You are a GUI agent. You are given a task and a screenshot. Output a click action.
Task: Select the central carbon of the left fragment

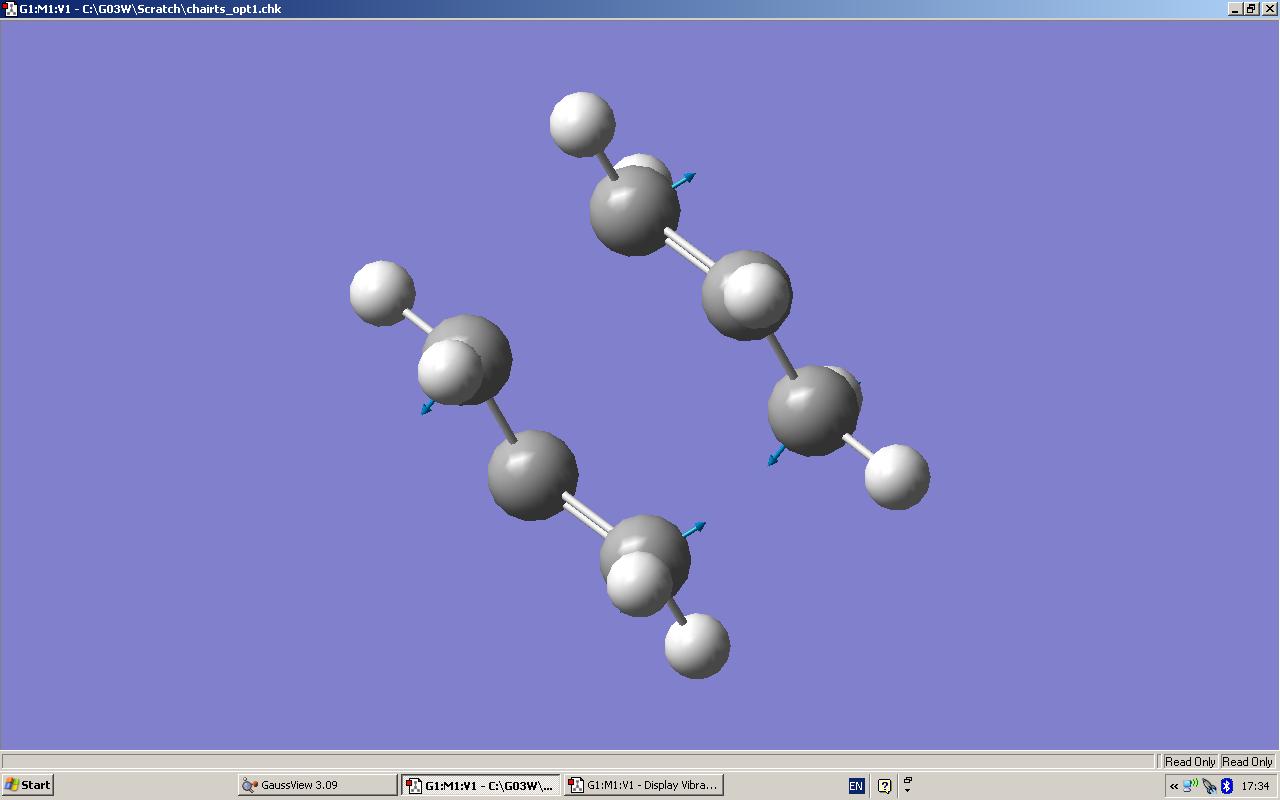click(532, 475)
